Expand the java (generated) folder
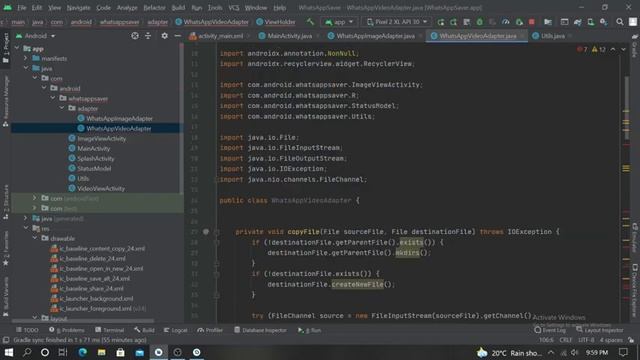This screenshot has height=360, width=640. pos(26,218)
